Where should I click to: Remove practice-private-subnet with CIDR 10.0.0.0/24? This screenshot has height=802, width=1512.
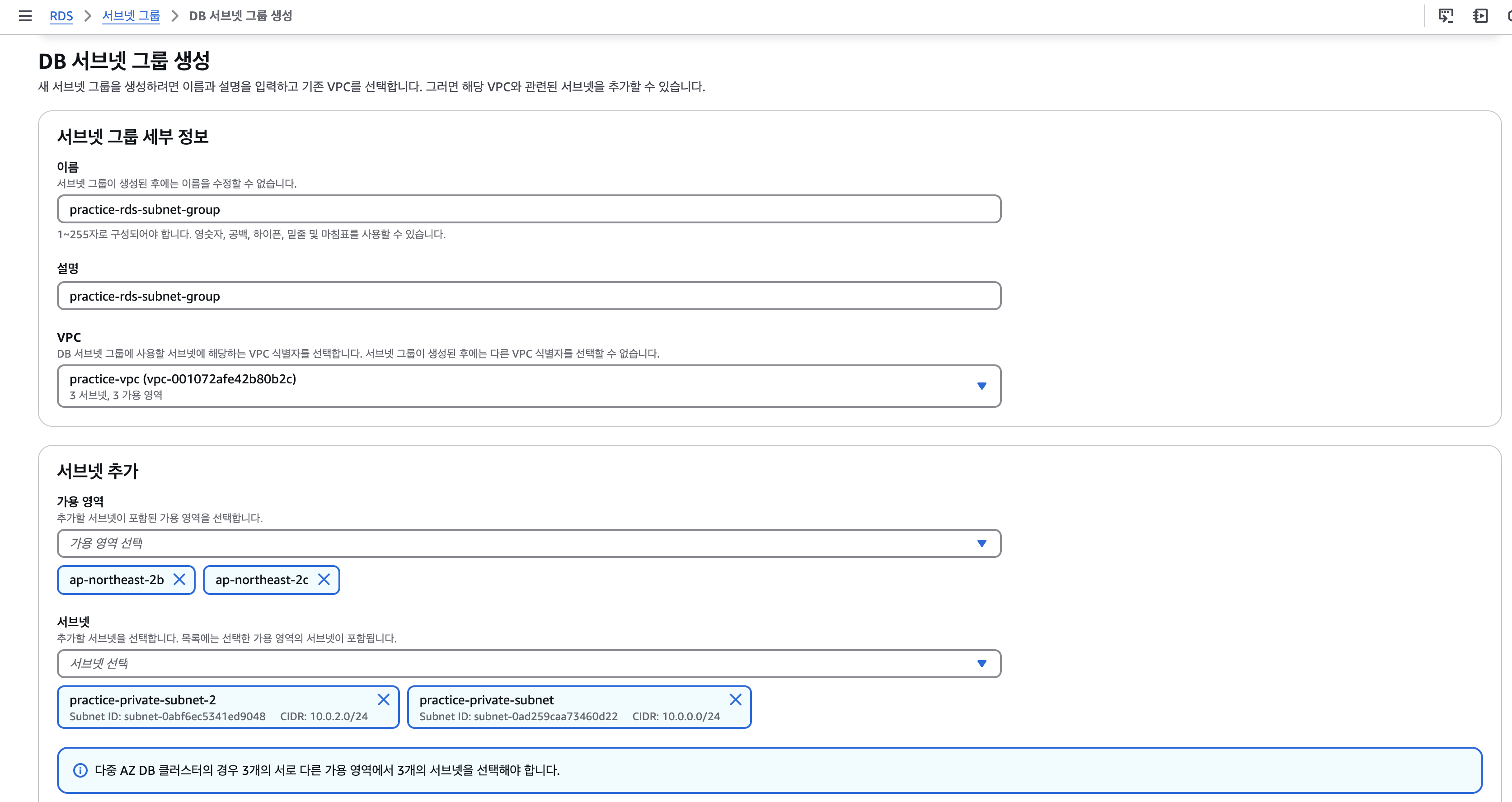click(x=735, y=699)
